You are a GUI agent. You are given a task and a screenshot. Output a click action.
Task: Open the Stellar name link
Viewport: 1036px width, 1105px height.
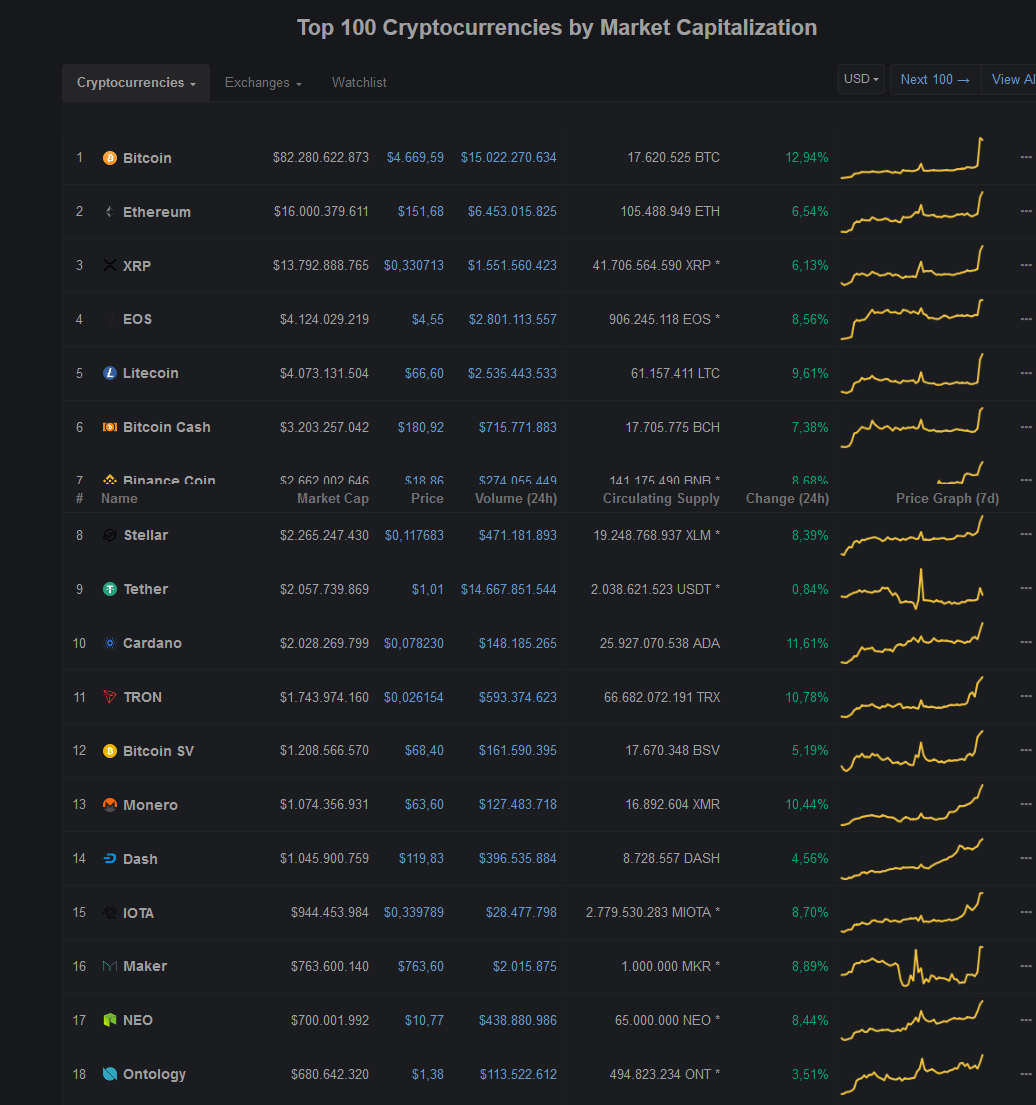click(146, 536)
